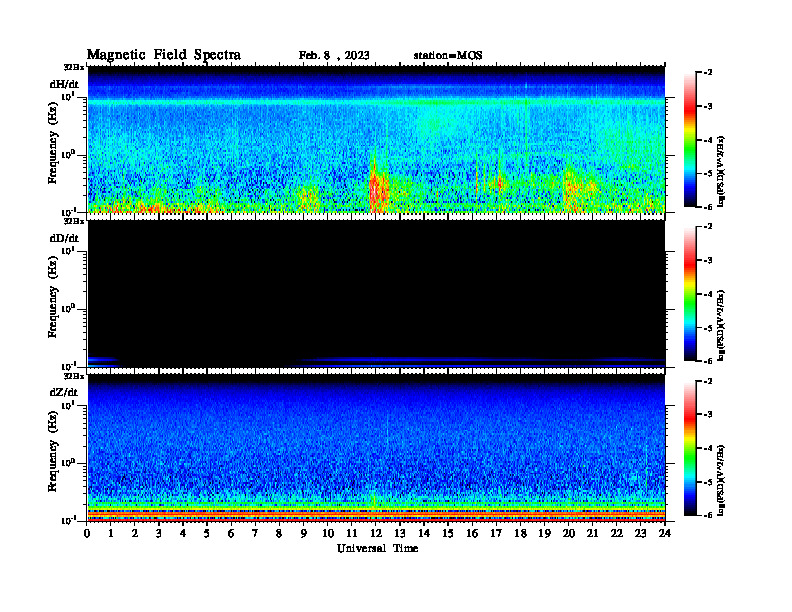Click the log(PSD) units label beside dZ/dt colorbar
Viewport: 792px width, 612px height.
[722, 480]
